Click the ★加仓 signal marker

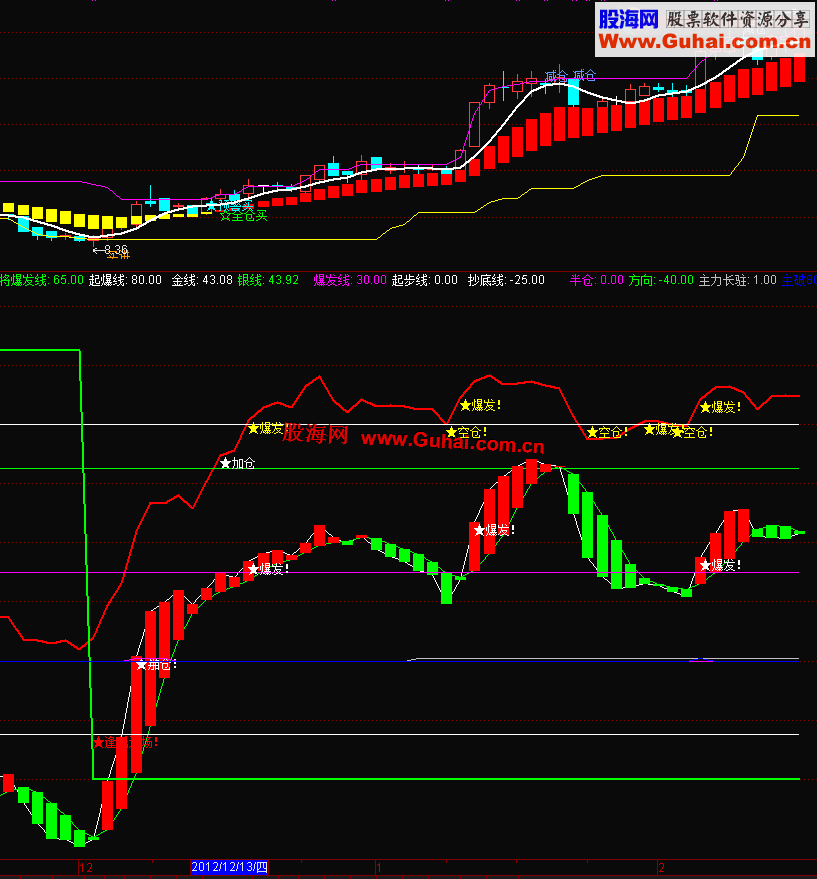click(237, 464)
